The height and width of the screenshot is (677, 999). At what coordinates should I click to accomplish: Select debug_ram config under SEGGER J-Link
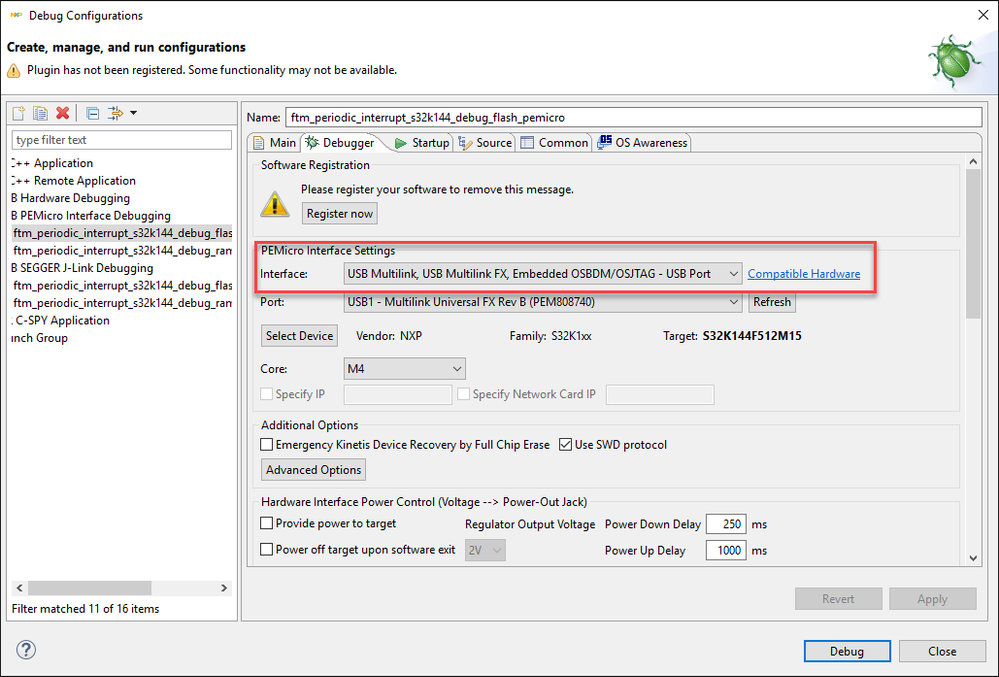tap(122, 303)
